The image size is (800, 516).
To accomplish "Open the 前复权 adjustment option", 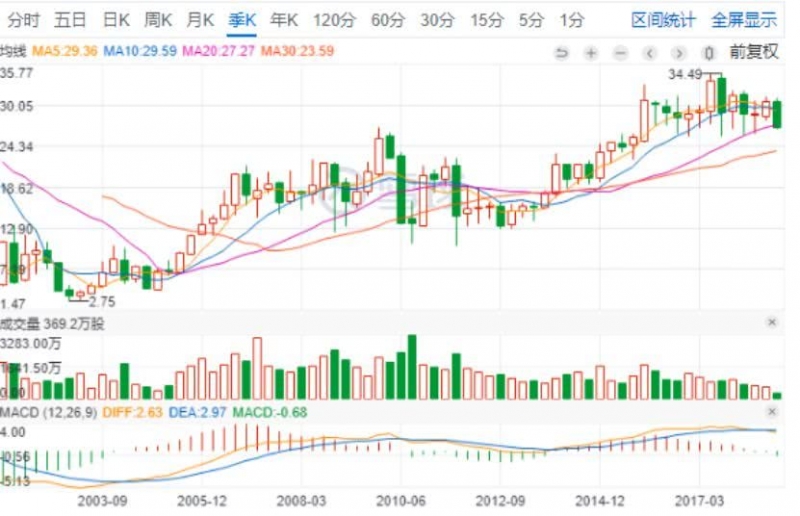I will point(754,52).
